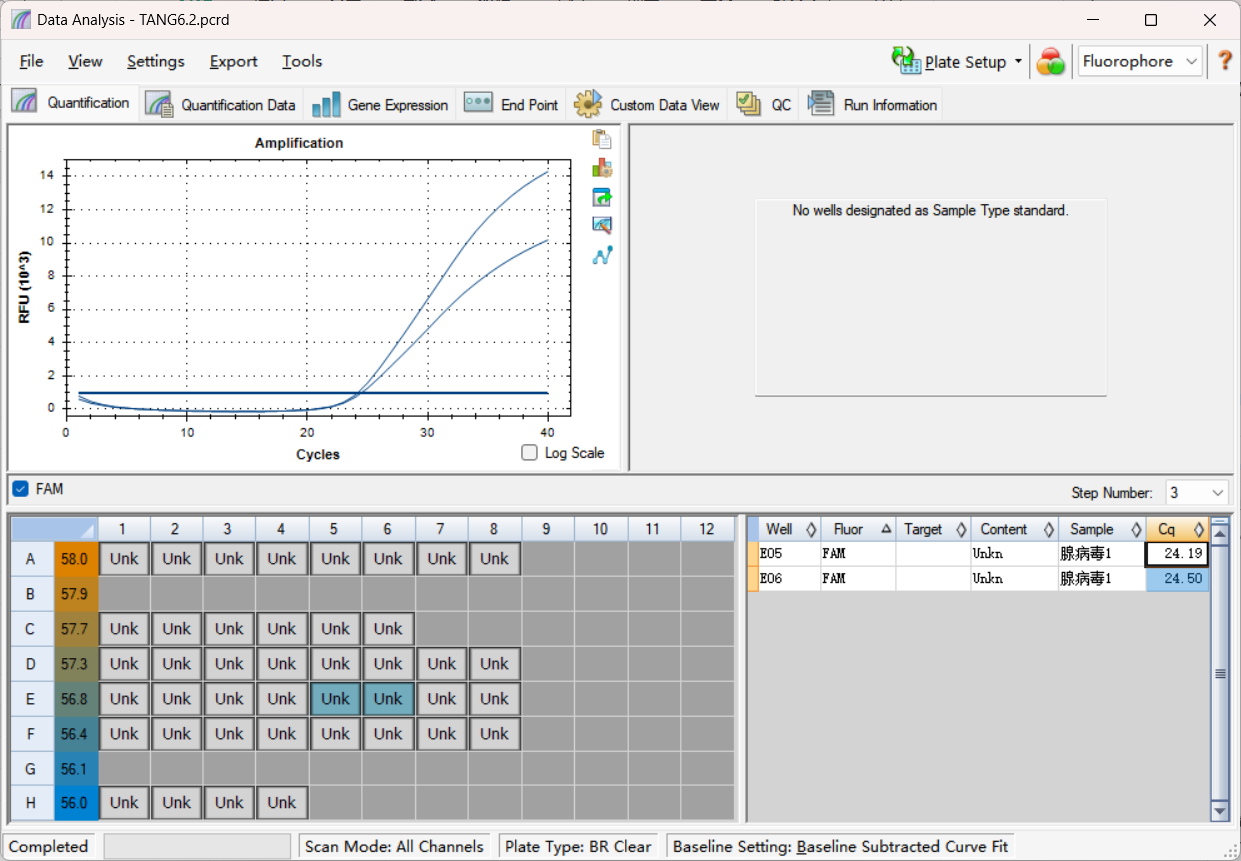
Task: Click the Cq value 24.50 cell
Action: [1177, 578]
